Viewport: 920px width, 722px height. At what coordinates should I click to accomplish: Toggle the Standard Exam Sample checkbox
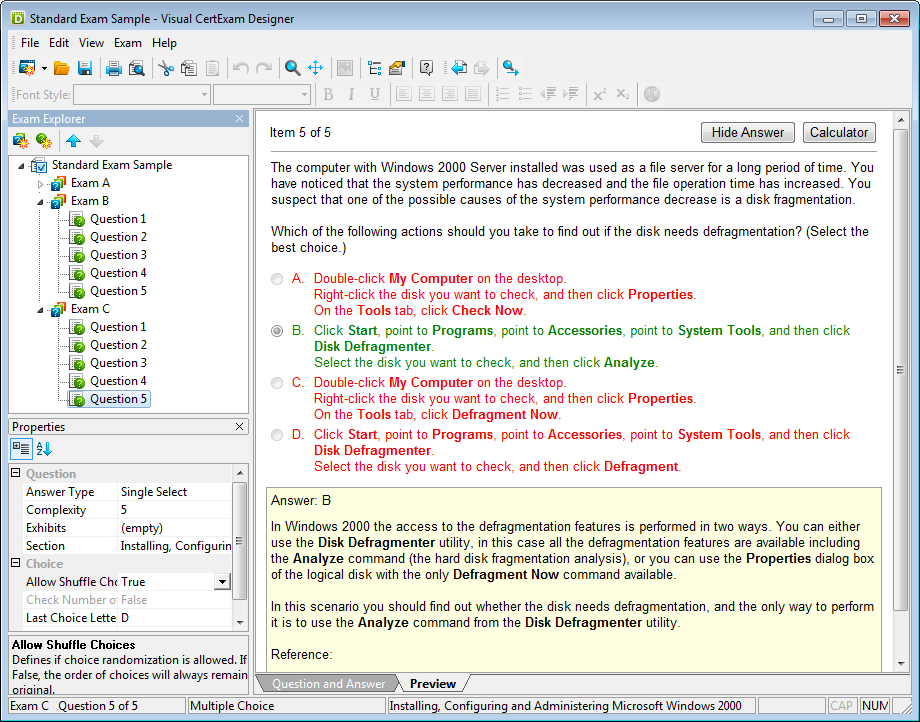(40, 166)
